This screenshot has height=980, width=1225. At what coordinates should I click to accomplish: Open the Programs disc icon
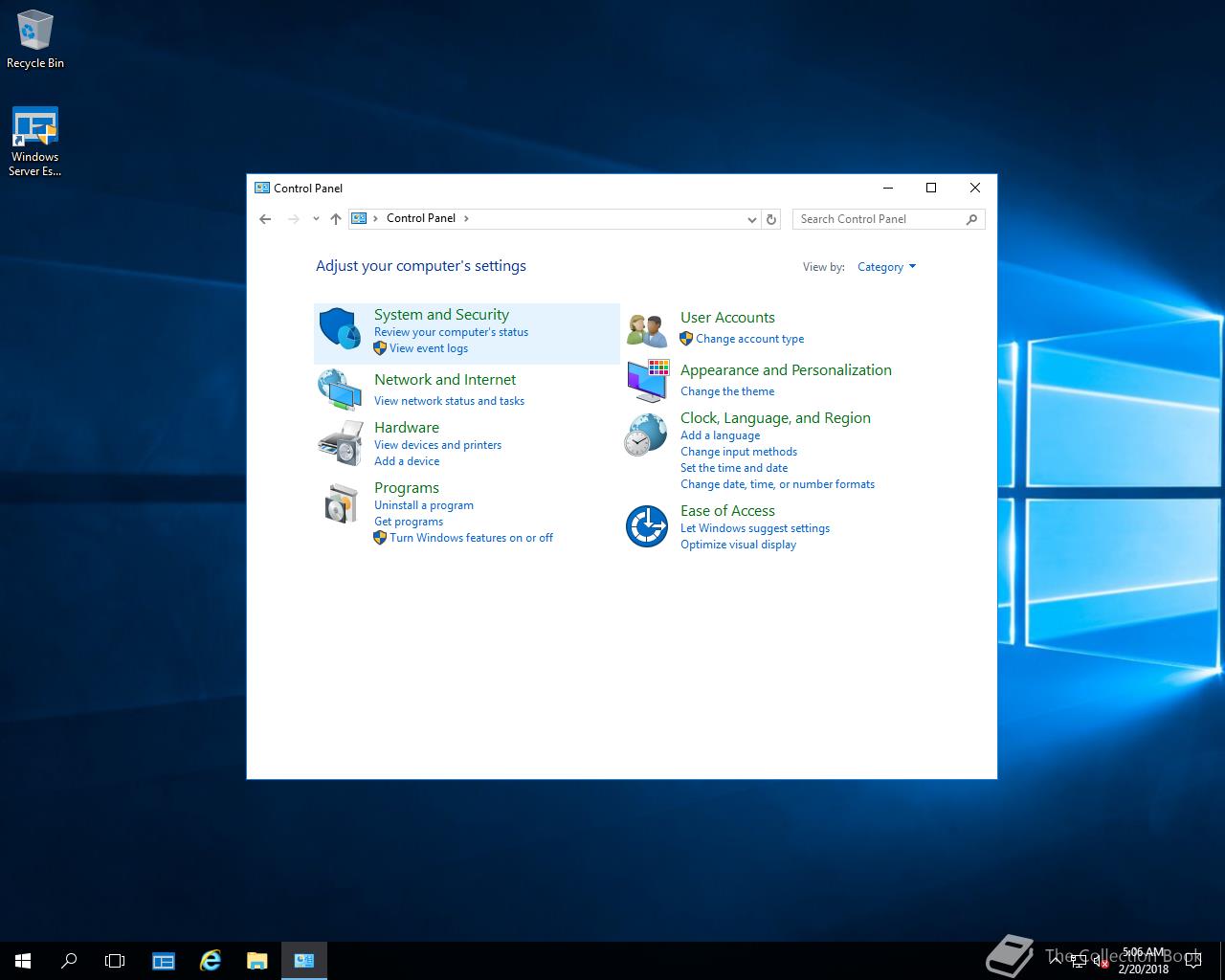tap(340, 502)
